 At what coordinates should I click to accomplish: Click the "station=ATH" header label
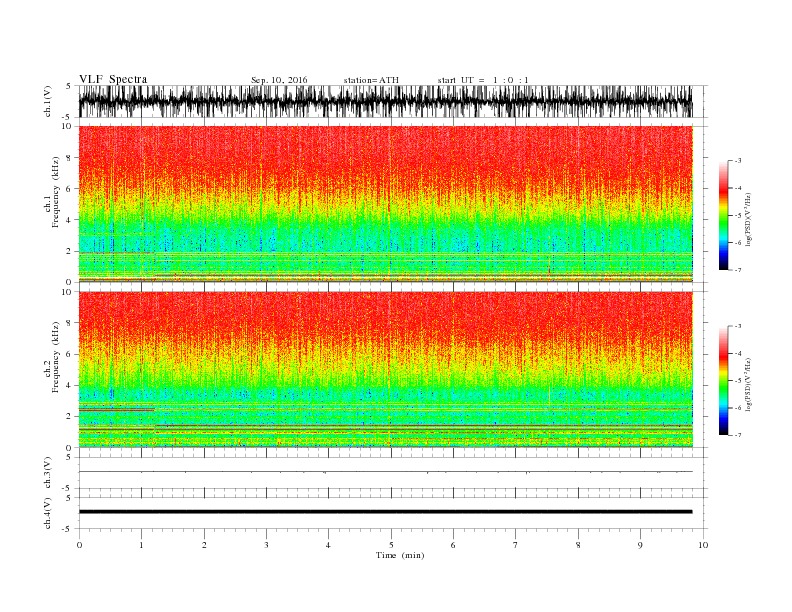pos(371,80)
